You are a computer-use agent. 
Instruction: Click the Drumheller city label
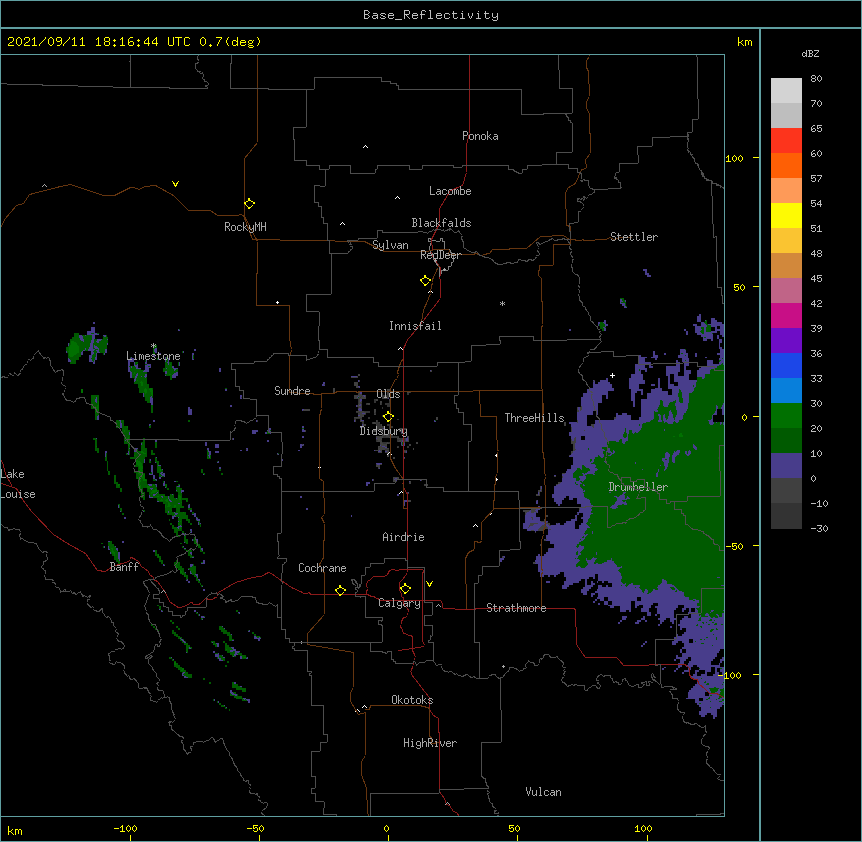point(638,487)
